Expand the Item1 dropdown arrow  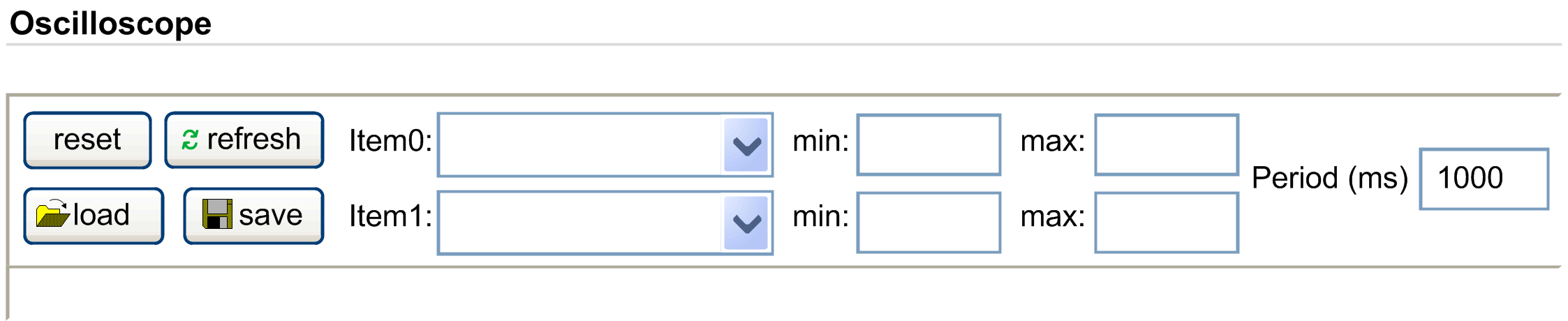pyautogui.click(x=746, y=223)
